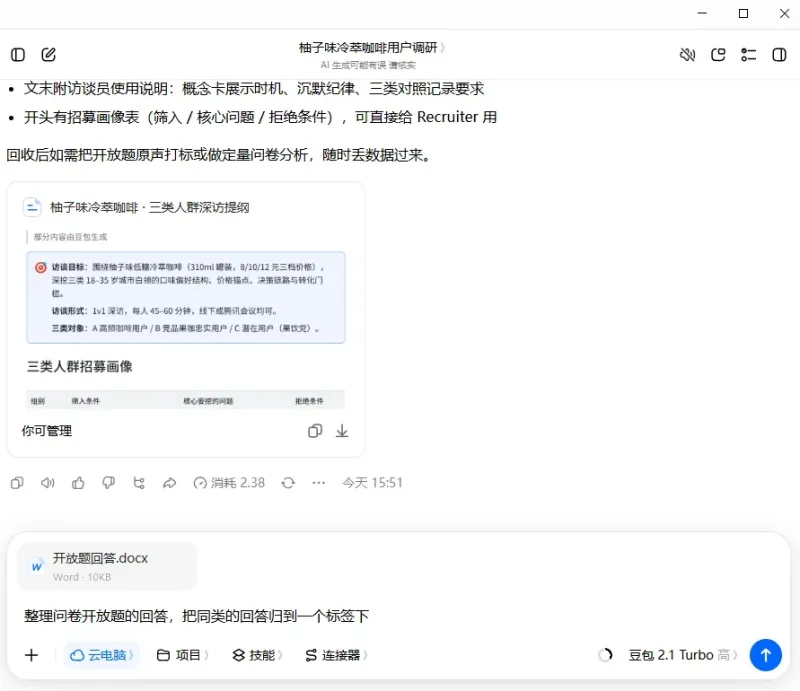Click the AI 生成可能有误 disclaimer
This screenshot has height=691, width=800.
368,65
